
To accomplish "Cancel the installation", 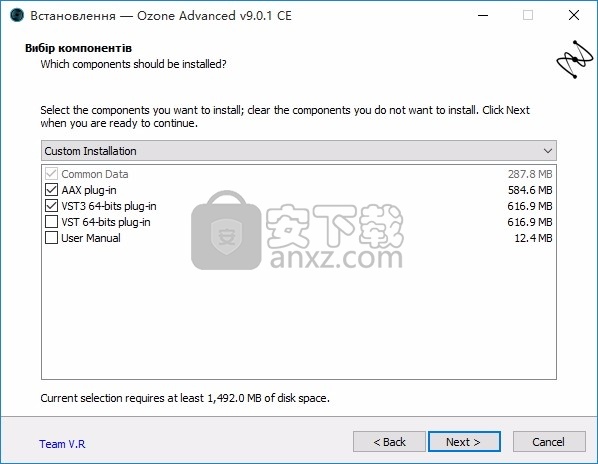I will tap(549, 442).
